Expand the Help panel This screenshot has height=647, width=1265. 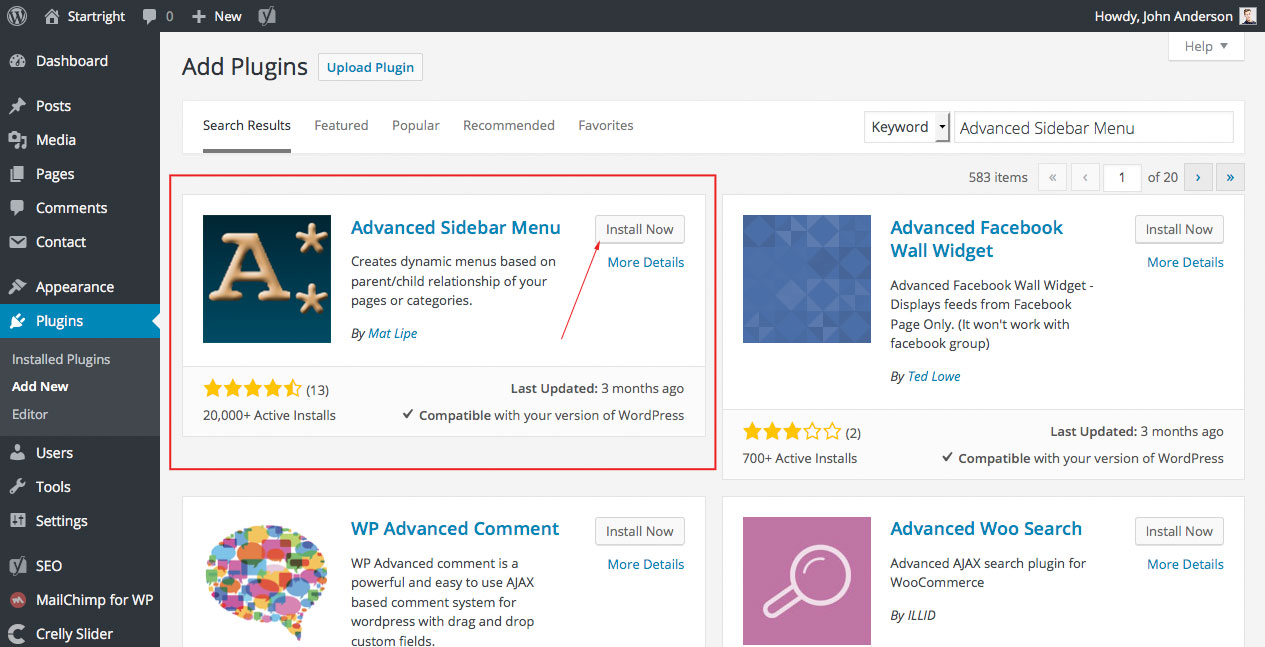tap(1206, 46)
